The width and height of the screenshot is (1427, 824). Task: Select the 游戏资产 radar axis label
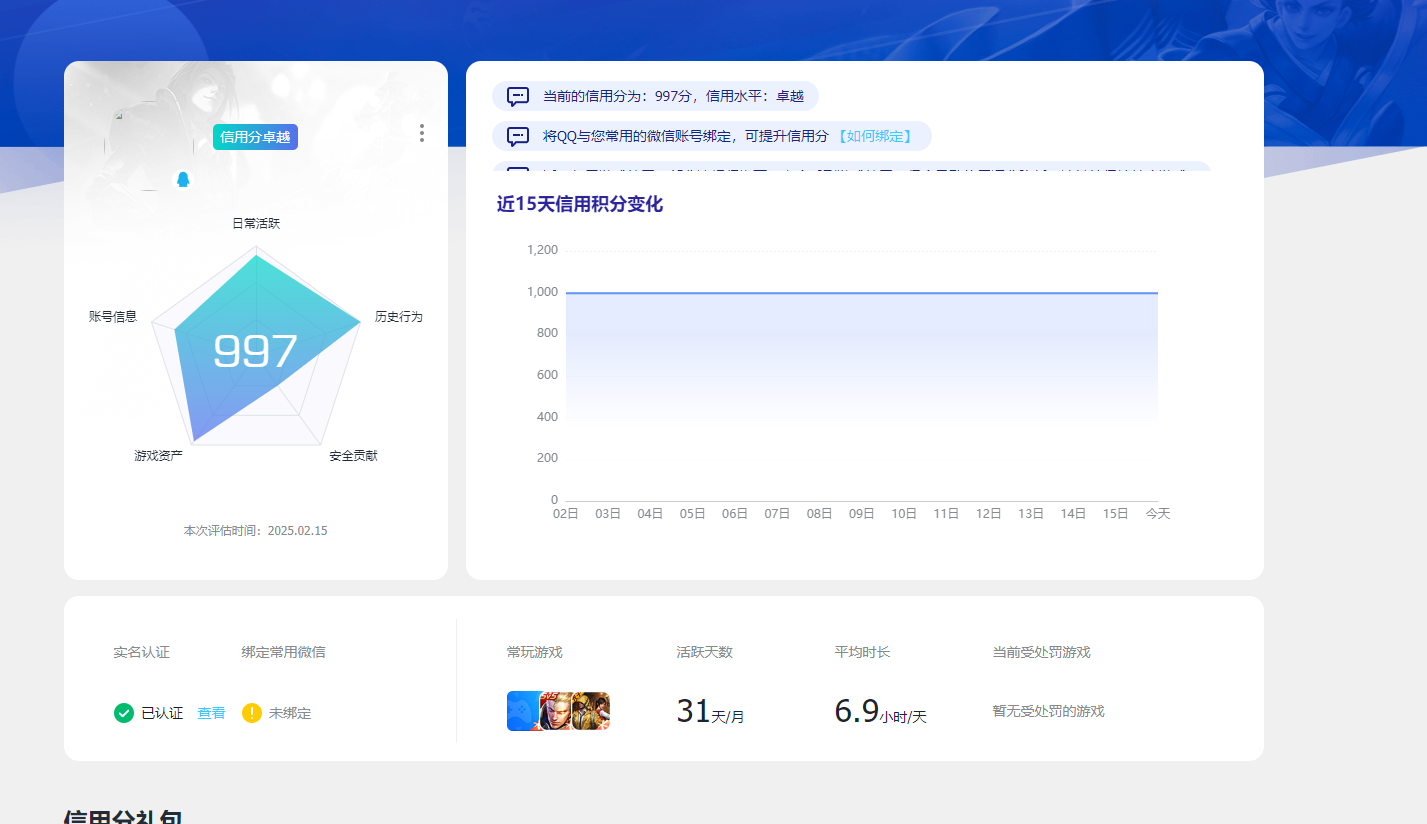click(x=159, y=455)
